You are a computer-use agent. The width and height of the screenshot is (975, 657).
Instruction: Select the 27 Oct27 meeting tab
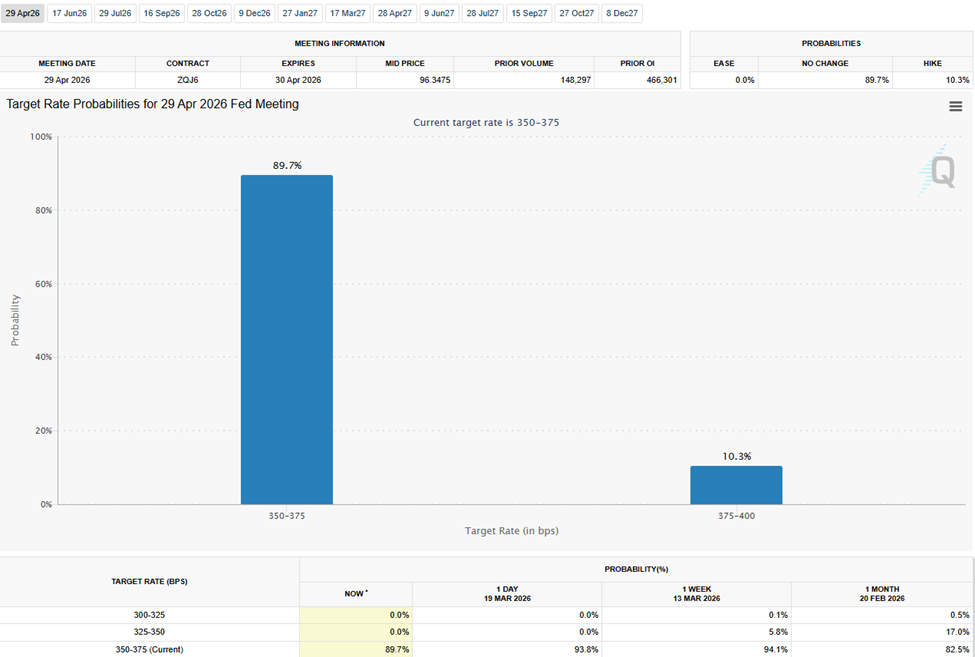click(x=576, y=13)
